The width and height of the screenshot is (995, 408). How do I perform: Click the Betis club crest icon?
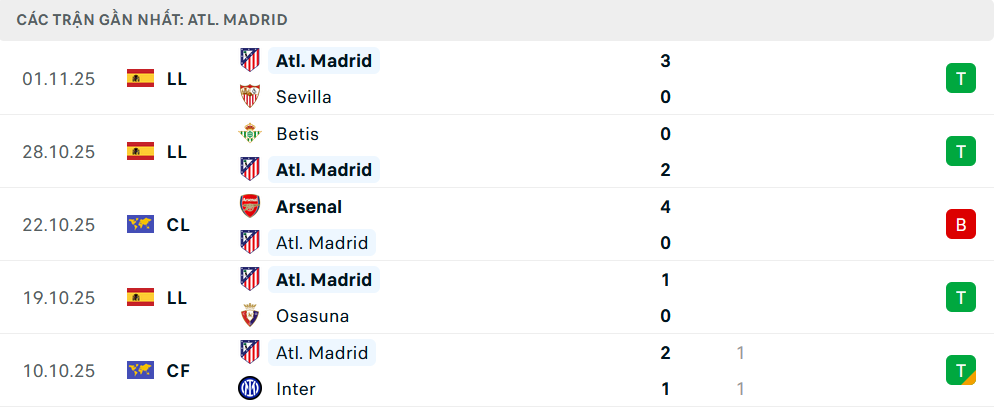point(249,133)
